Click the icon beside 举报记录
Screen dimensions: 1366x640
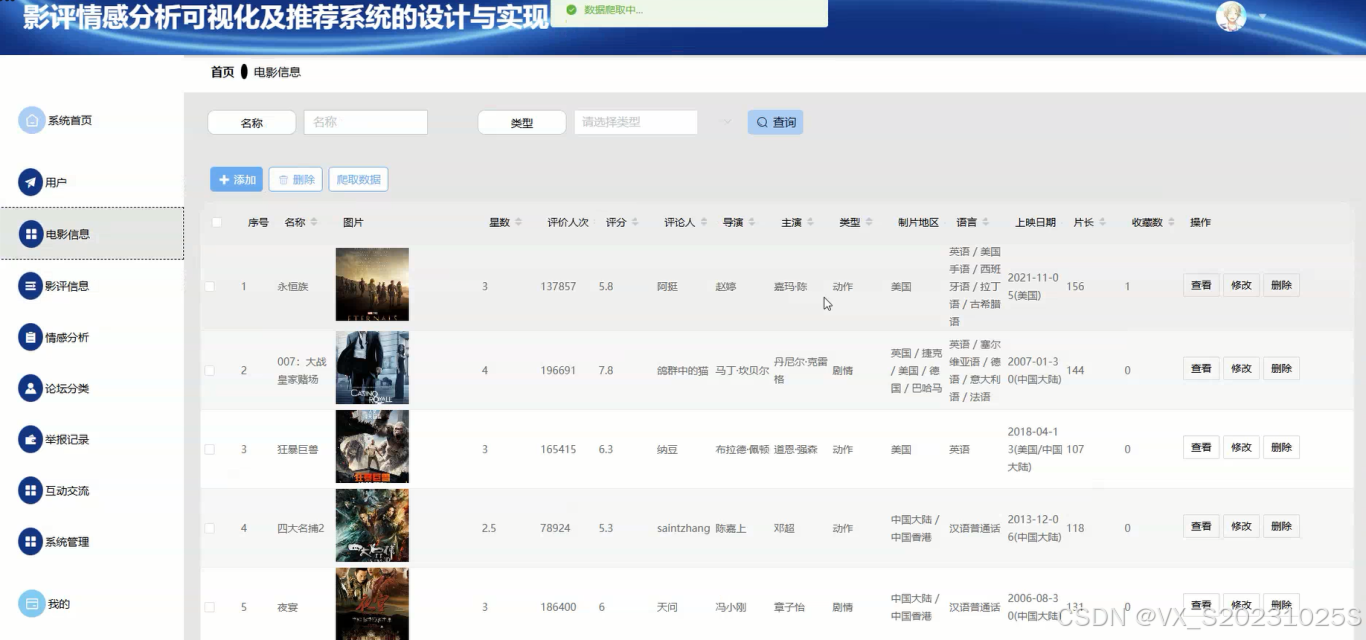coord(31,439)
